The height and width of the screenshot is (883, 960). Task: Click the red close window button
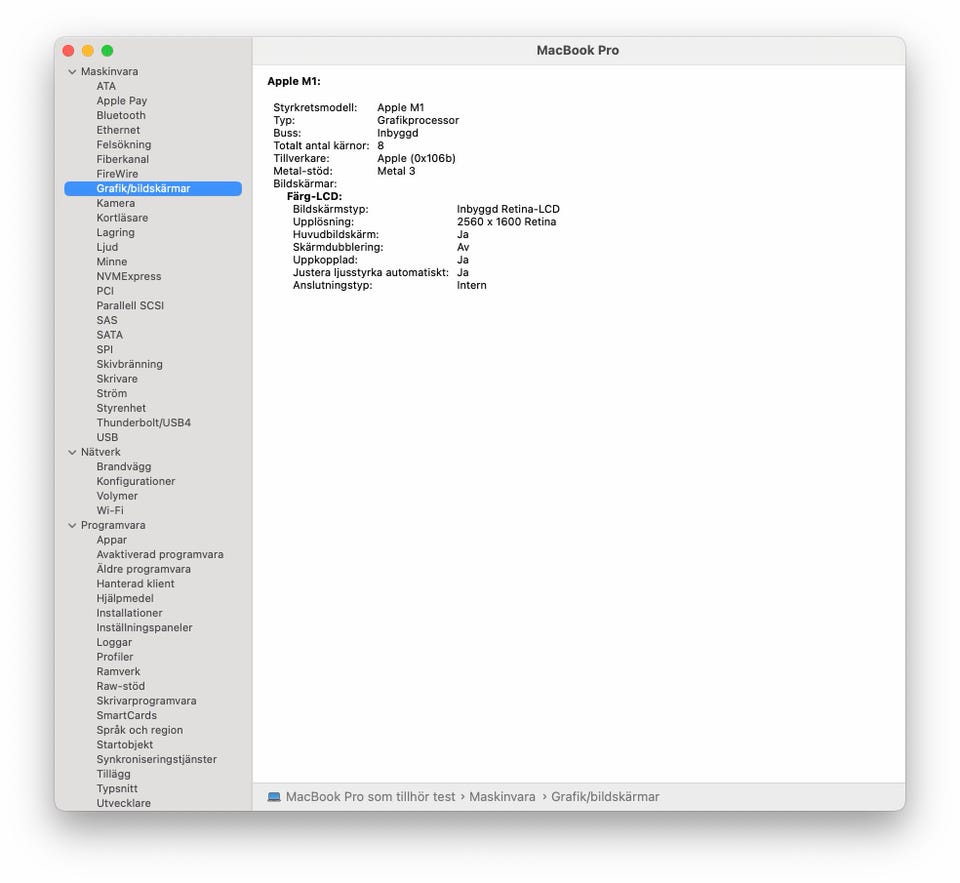[69, 51]
